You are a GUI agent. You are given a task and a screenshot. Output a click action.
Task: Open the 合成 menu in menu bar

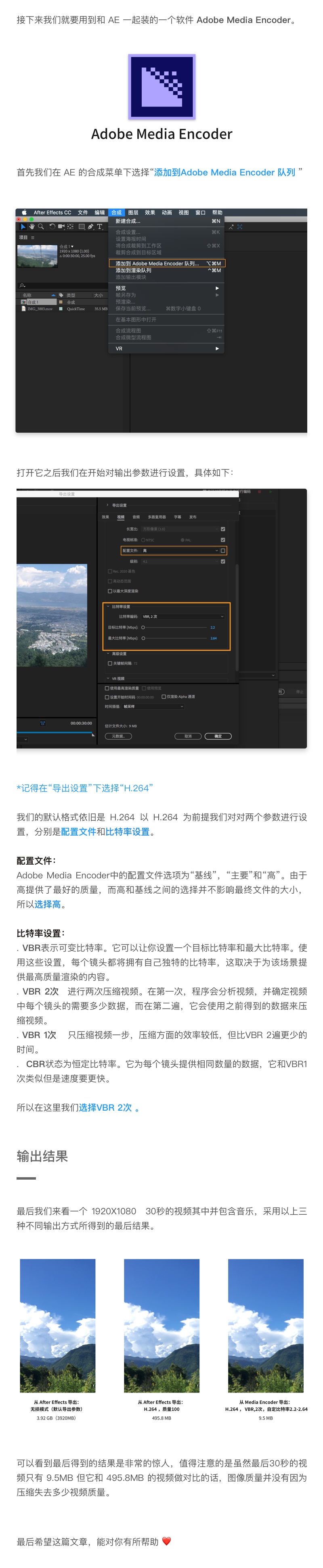(116, 213)
